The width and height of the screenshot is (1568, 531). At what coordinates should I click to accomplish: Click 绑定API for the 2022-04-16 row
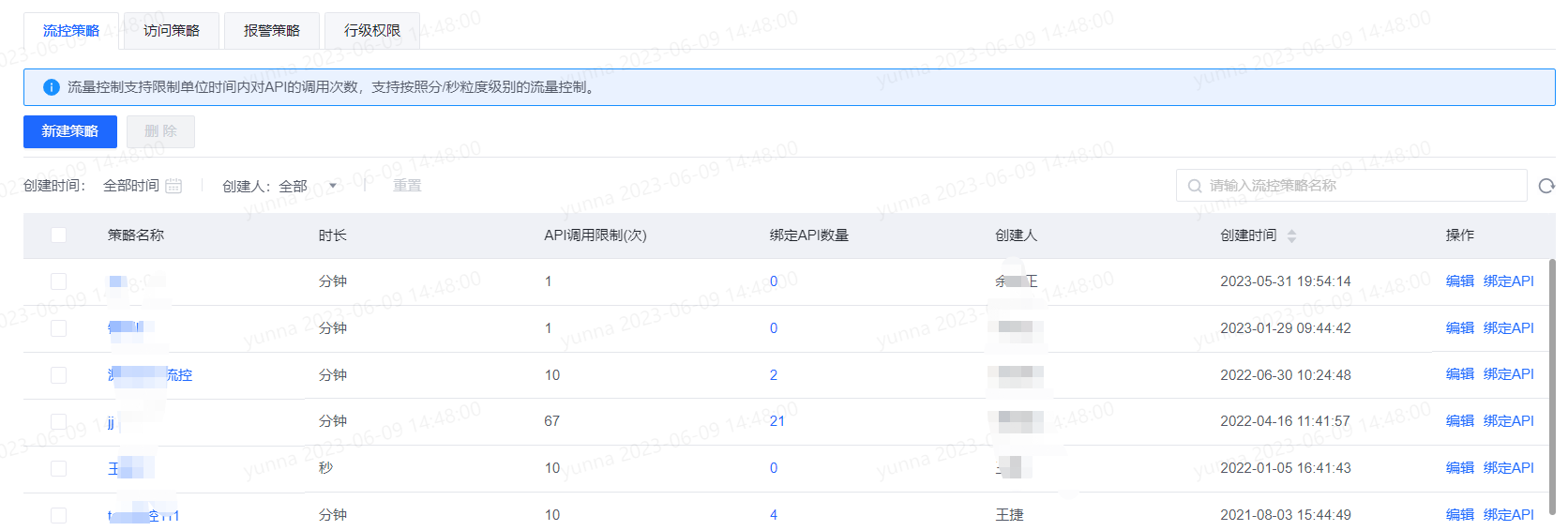tap(1509, 420)
